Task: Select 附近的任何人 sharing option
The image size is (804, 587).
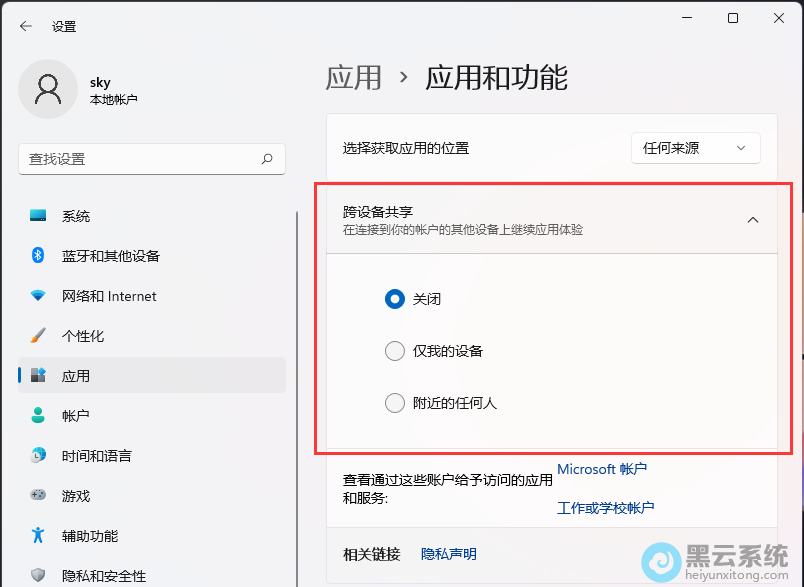Action: click(394, 403)
